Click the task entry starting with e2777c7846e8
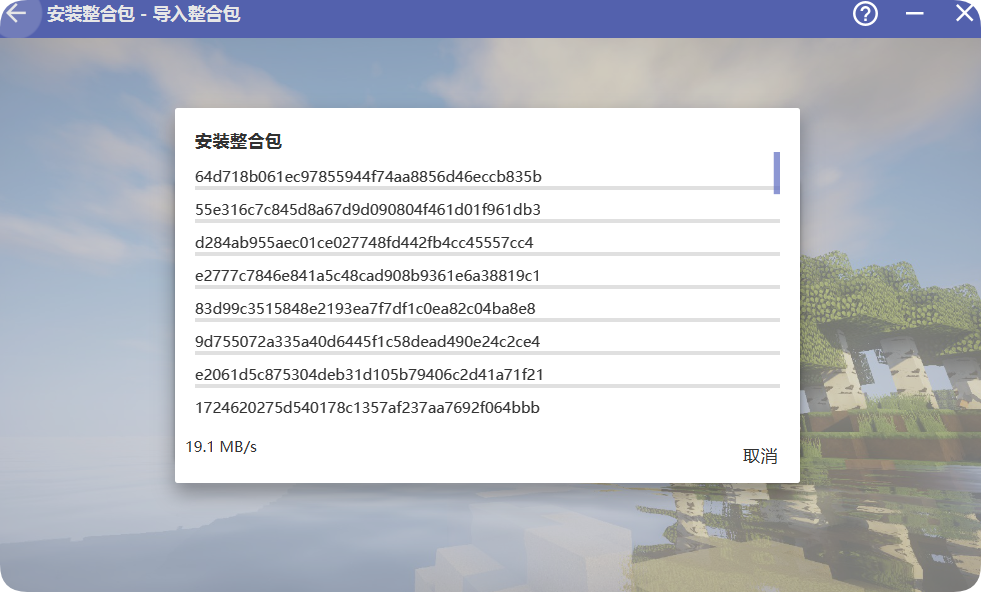The width and height of the screenshot is (981, 592). pyautogui.click(x=367, y=276)
